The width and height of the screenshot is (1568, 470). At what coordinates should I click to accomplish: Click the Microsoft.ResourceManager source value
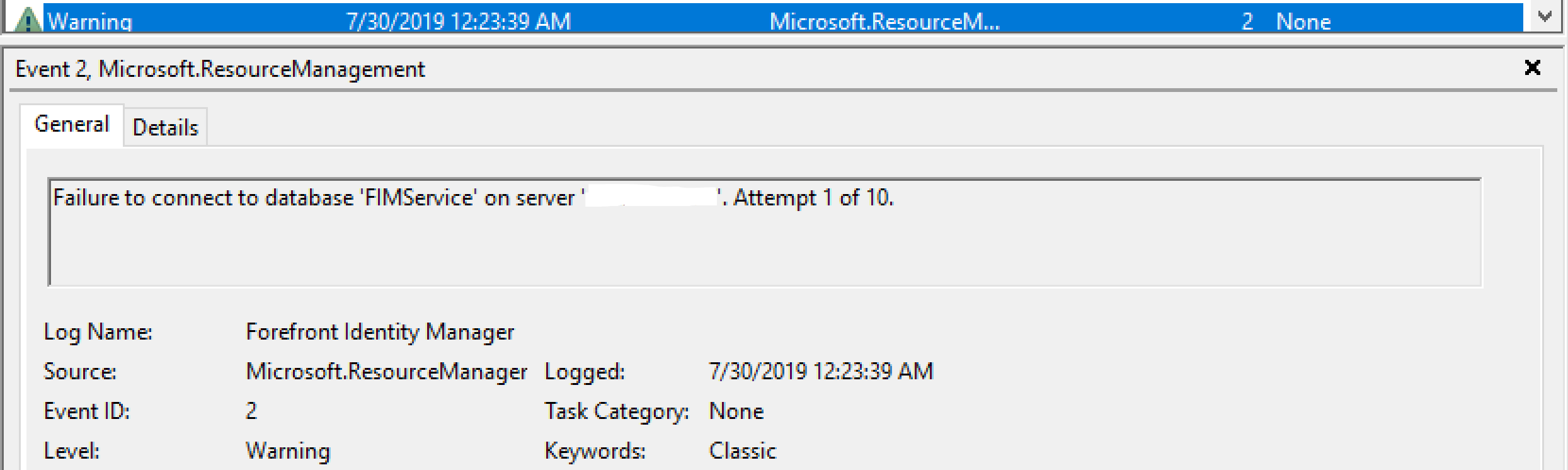coord(387,371)
